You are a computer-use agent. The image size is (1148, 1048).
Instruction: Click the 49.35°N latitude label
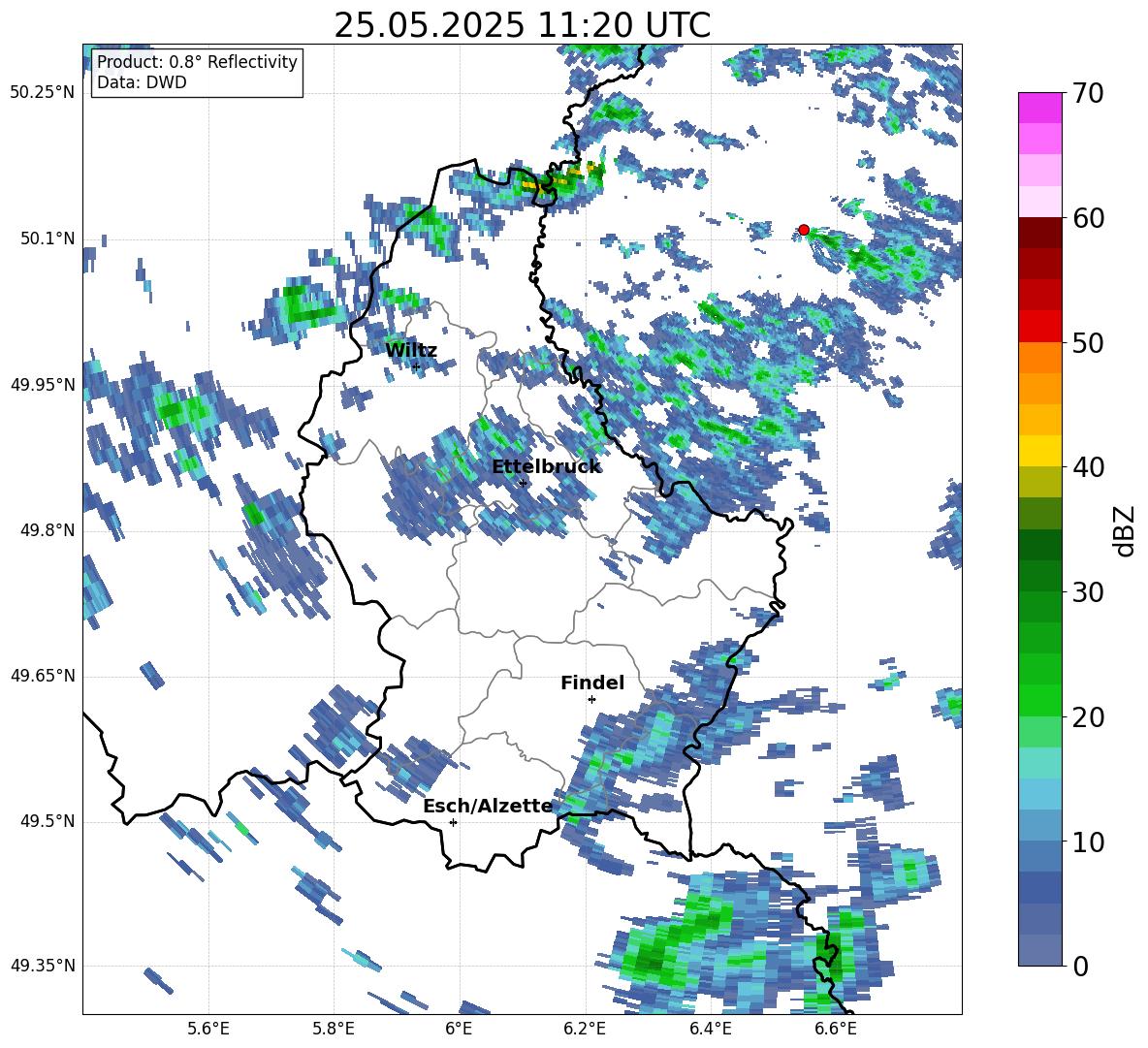43,966
